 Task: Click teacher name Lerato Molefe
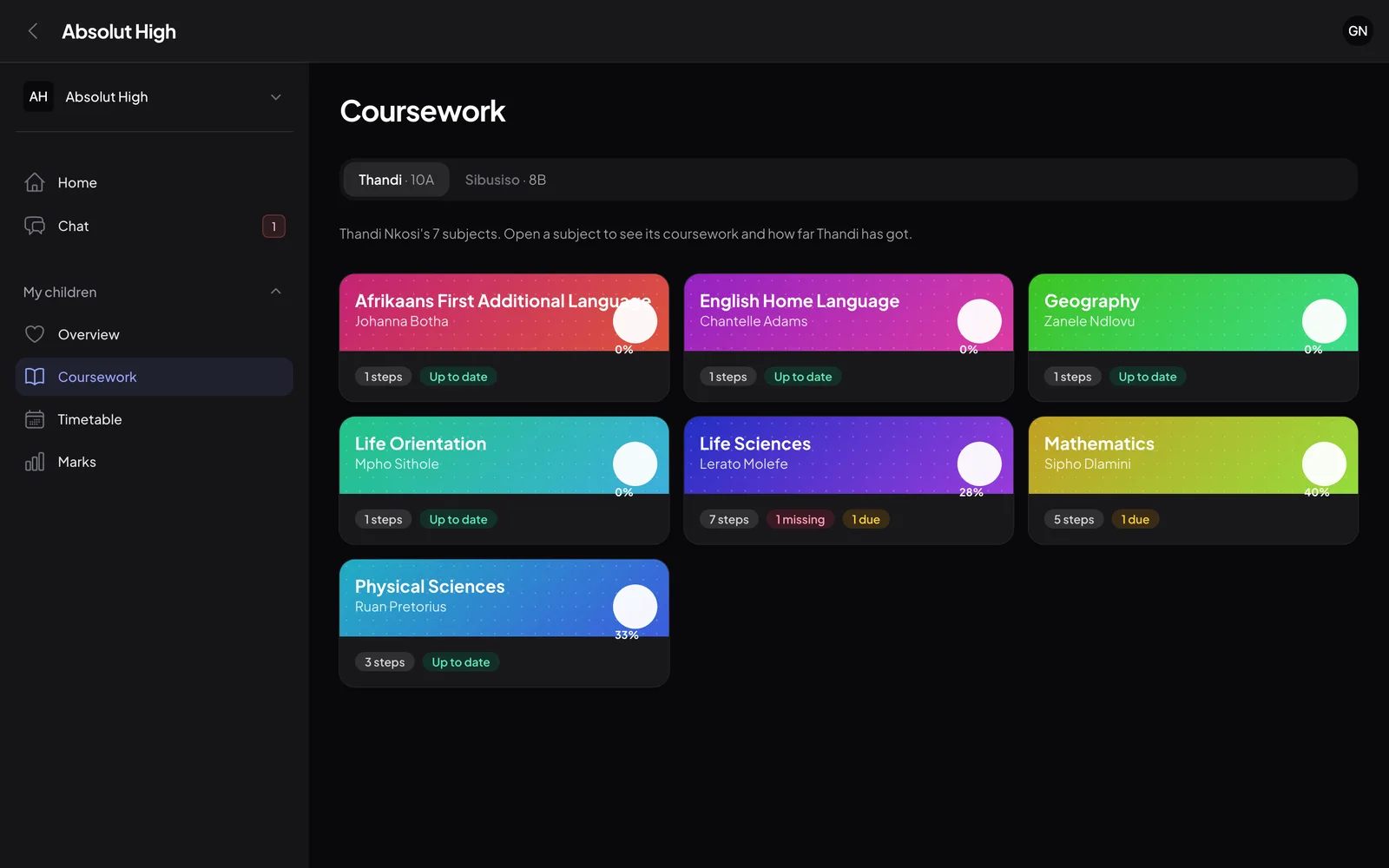tap(744, 464)
